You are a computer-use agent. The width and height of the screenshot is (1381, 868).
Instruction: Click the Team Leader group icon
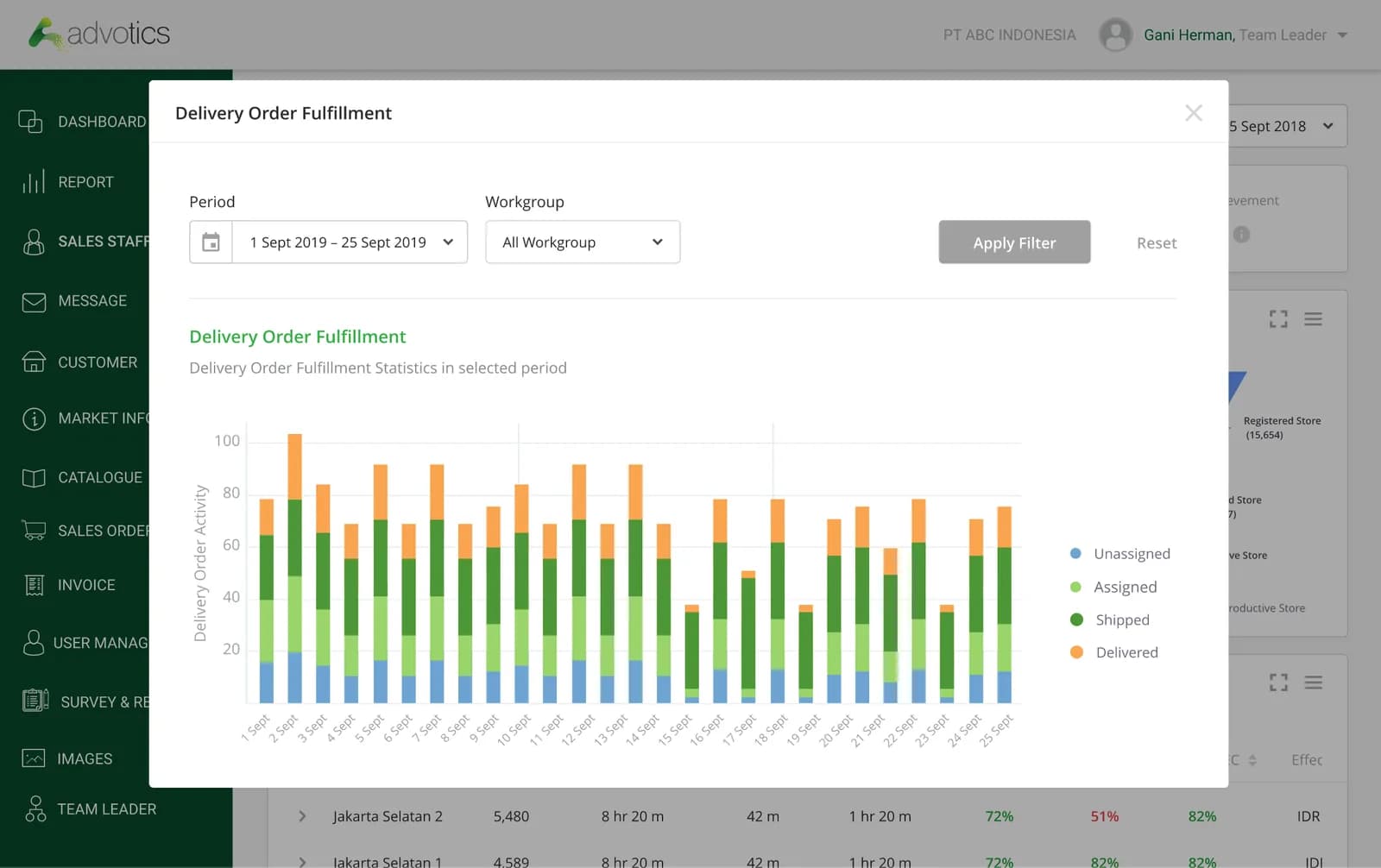click(x=35, y=808)
